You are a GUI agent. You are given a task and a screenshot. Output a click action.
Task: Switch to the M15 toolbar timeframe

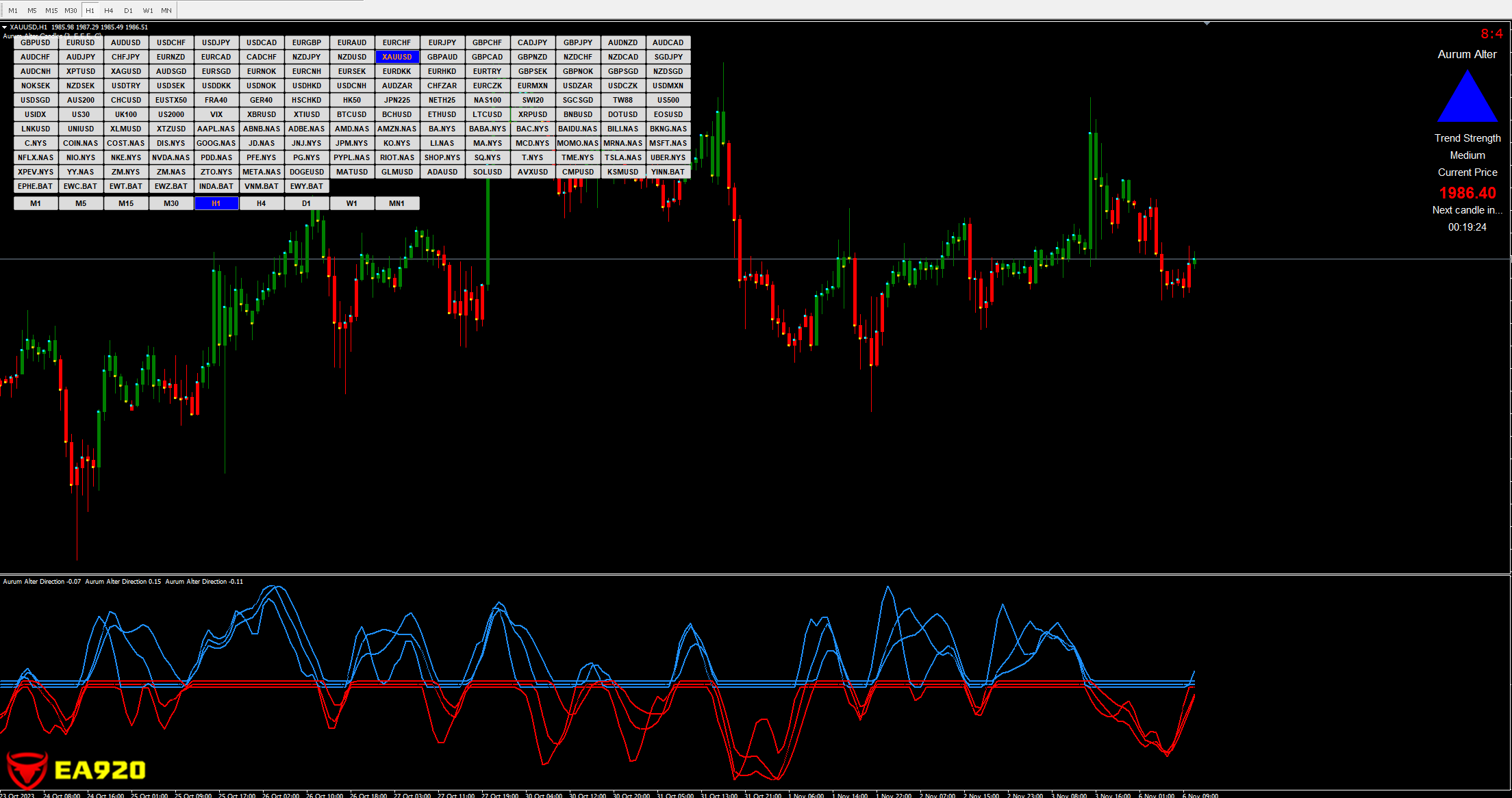pyautogui.click(x=51, y=10)
